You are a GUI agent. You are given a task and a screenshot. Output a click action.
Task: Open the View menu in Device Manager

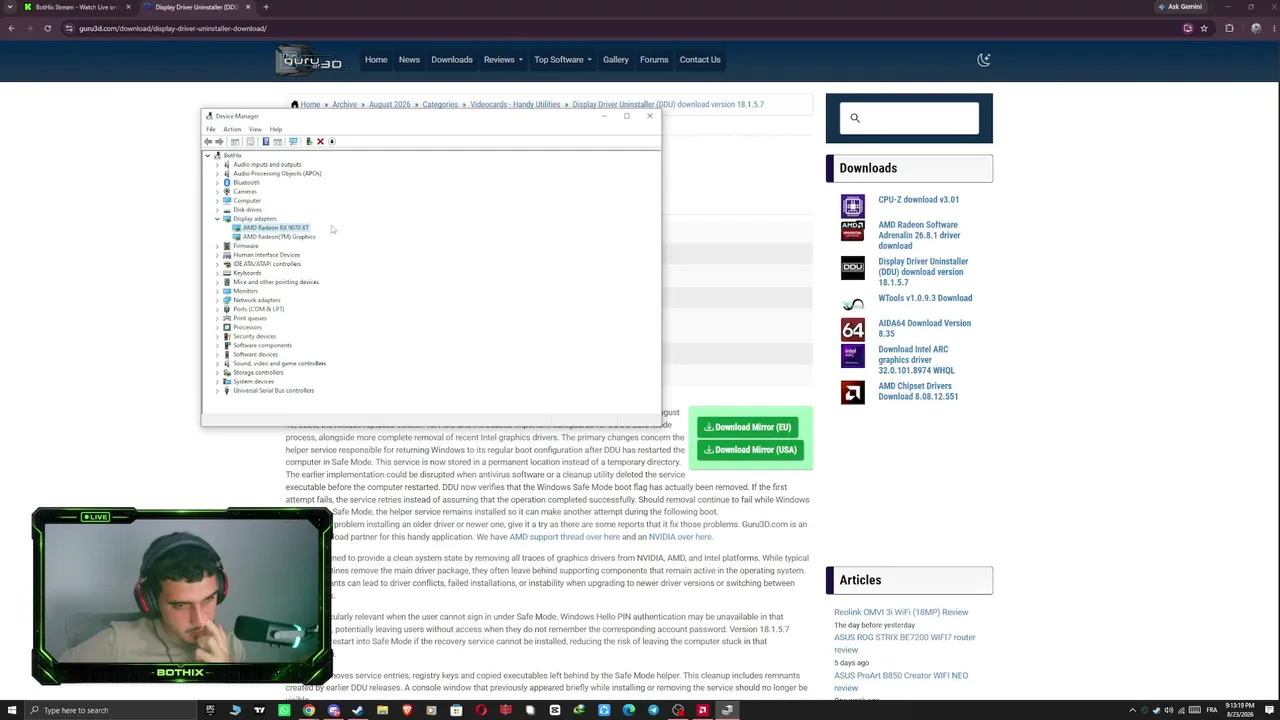click(255, 129)
